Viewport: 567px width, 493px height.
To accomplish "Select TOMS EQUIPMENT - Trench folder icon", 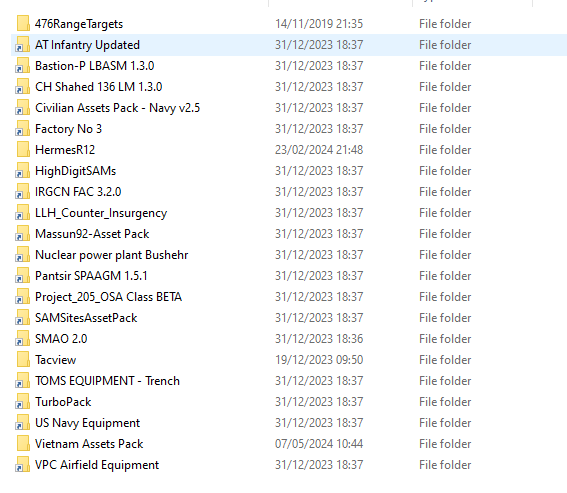I will pos(23,380).
